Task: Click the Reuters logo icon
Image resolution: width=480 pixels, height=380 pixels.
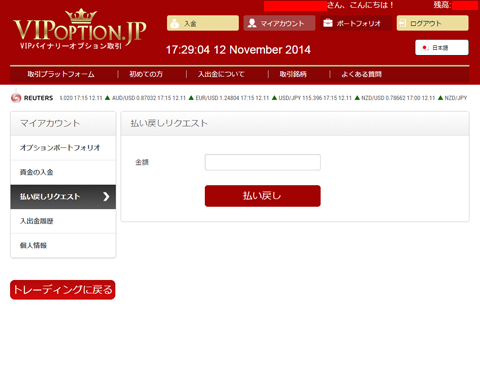Action: tap(16, 98)
